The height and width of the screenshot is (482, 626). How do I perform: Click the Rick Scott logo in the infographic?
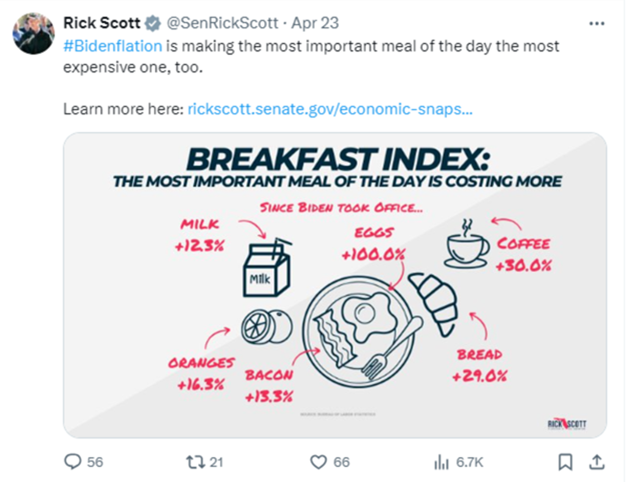567,424
